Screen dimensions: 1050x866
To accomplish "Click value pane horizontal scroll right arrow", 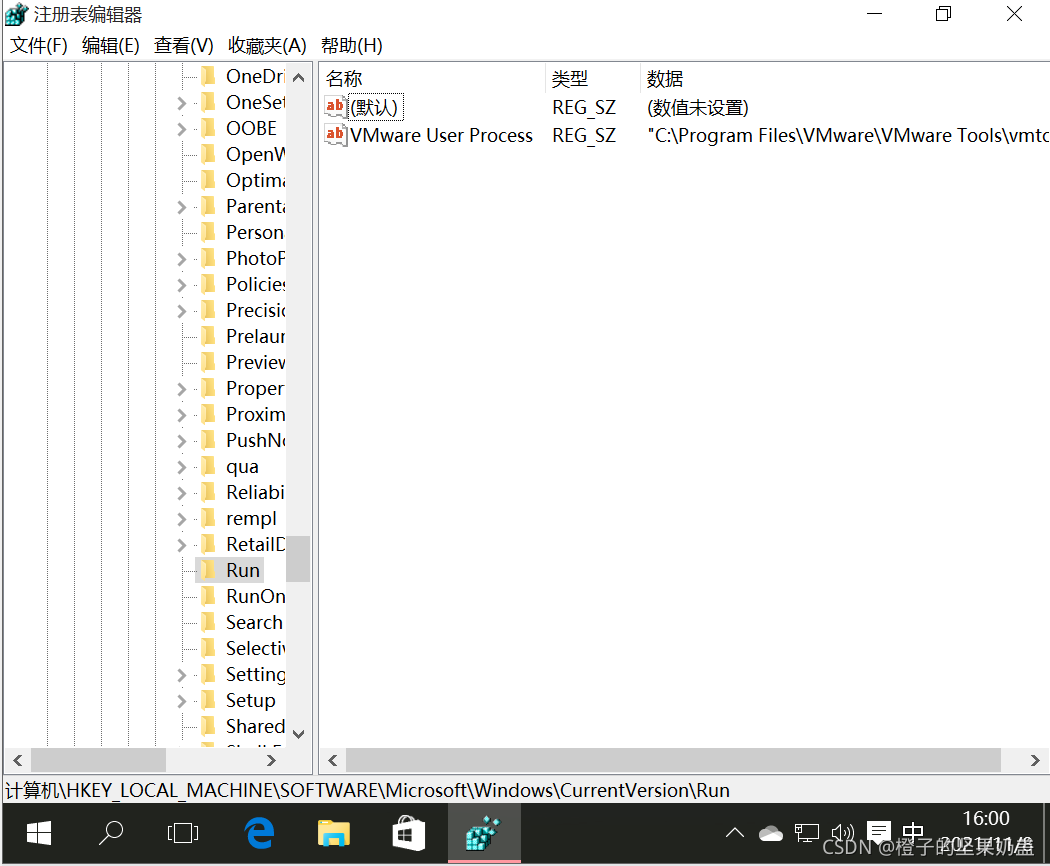I will 1035,760.
